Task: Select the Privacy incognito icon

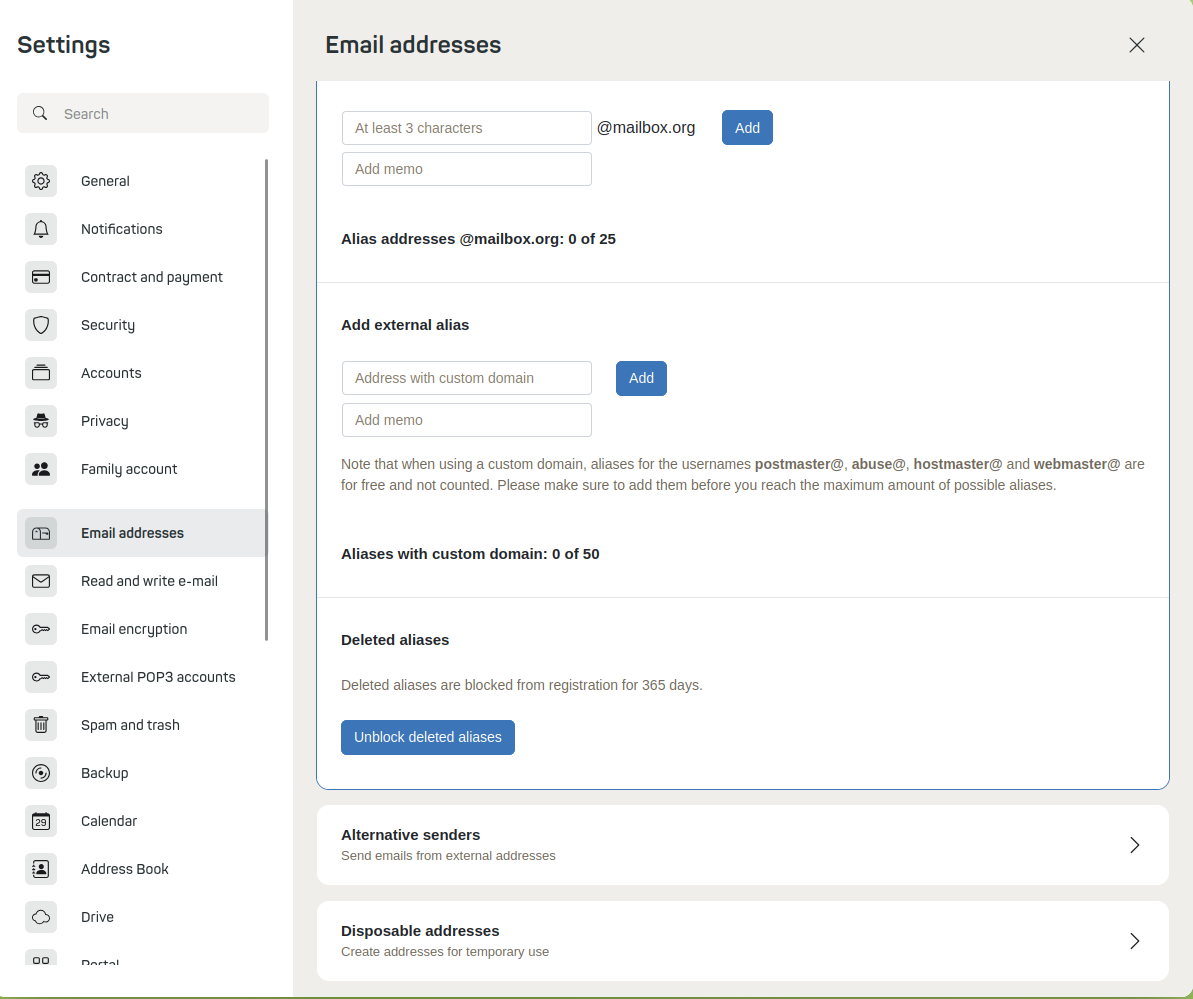Action: pos(41,421)
